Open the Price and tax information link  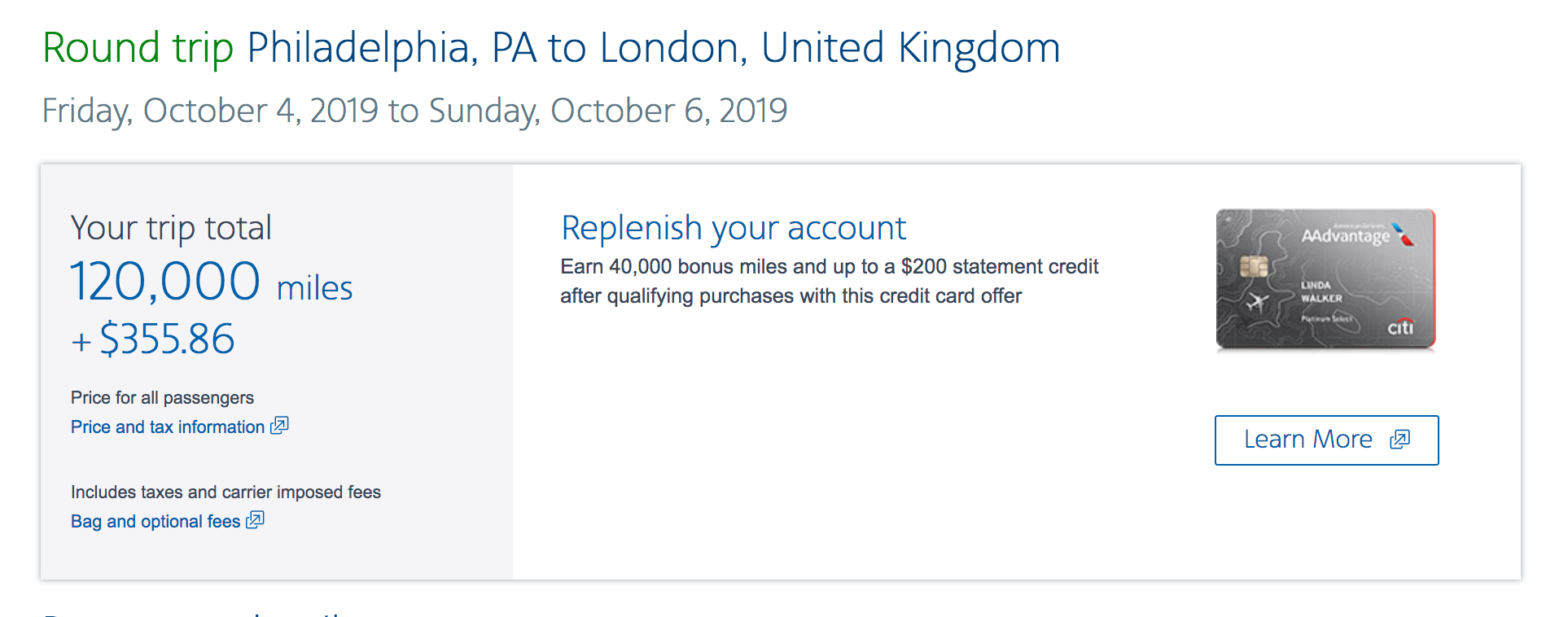click(x=168, y=427)
